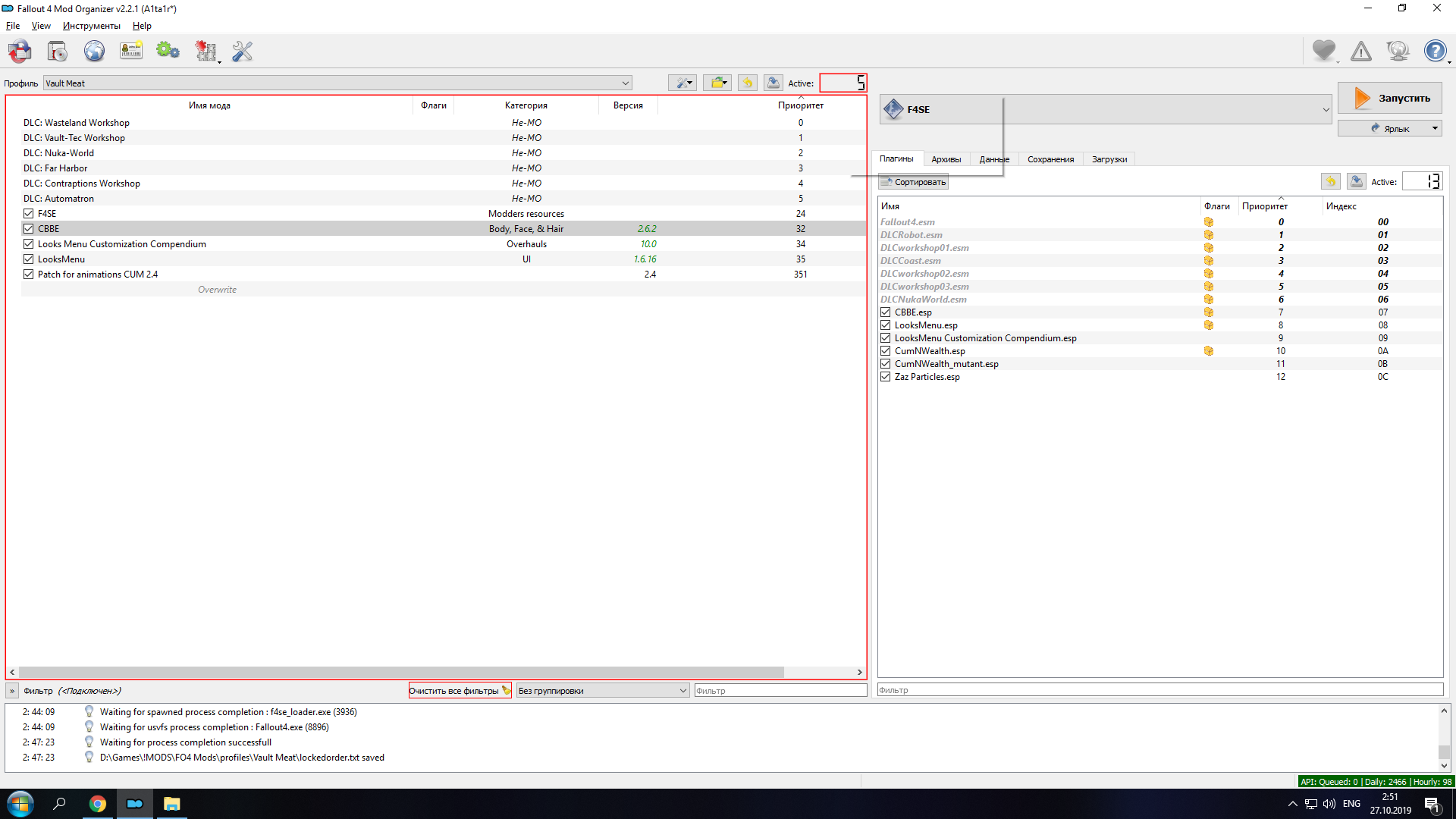
Task: Click the volume icon in system tray
Action: pos(1329,804)
